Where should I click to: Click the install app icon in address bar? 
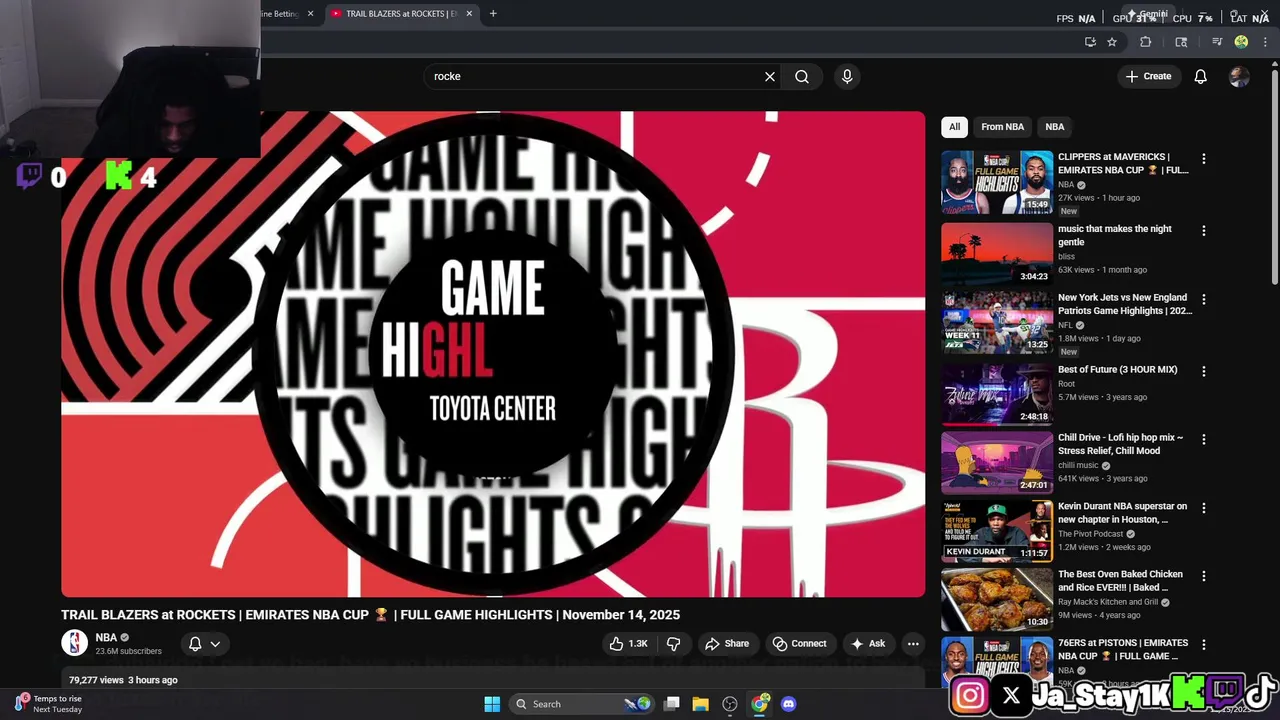click(1090, 42)
